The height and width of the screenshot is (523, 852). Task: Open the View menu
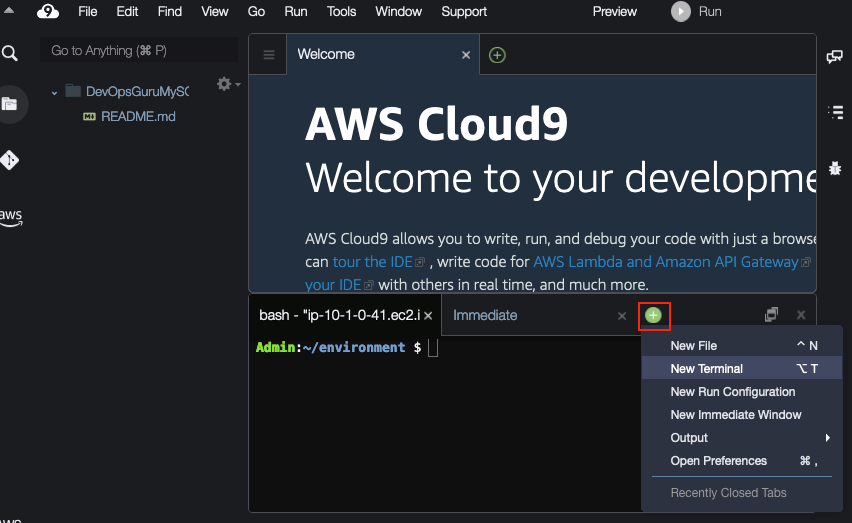tap(215, 11)
